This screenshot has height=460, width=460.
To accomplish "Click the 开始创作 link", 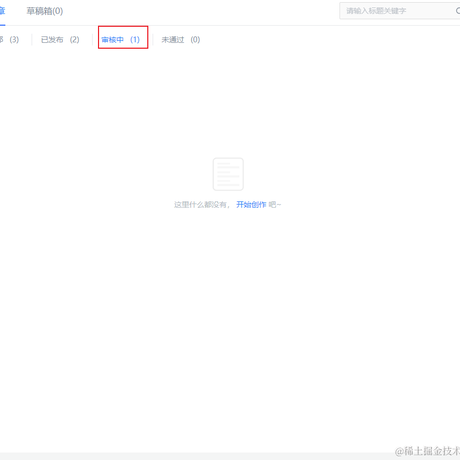I will (x=251, y=205).
